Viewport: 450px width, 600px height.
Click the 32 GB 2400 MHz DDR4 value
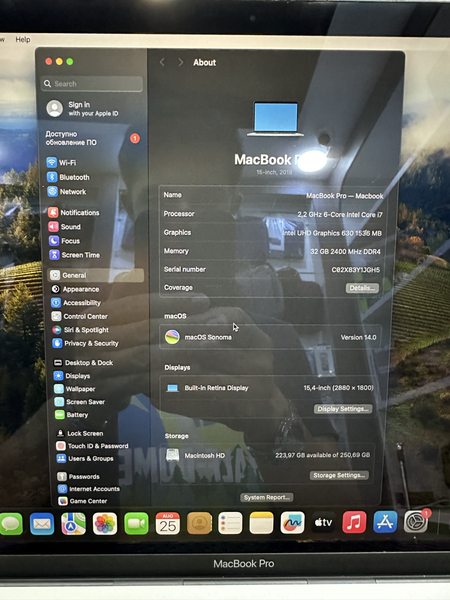(345, 251)
